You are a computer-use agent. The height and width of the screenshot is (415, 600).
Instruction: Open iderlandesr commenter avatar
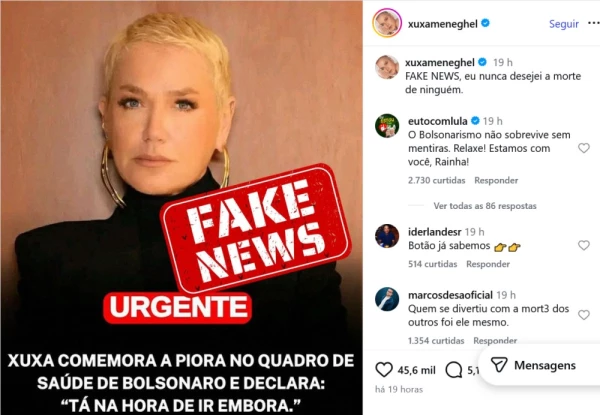click(x=387, y=236)
